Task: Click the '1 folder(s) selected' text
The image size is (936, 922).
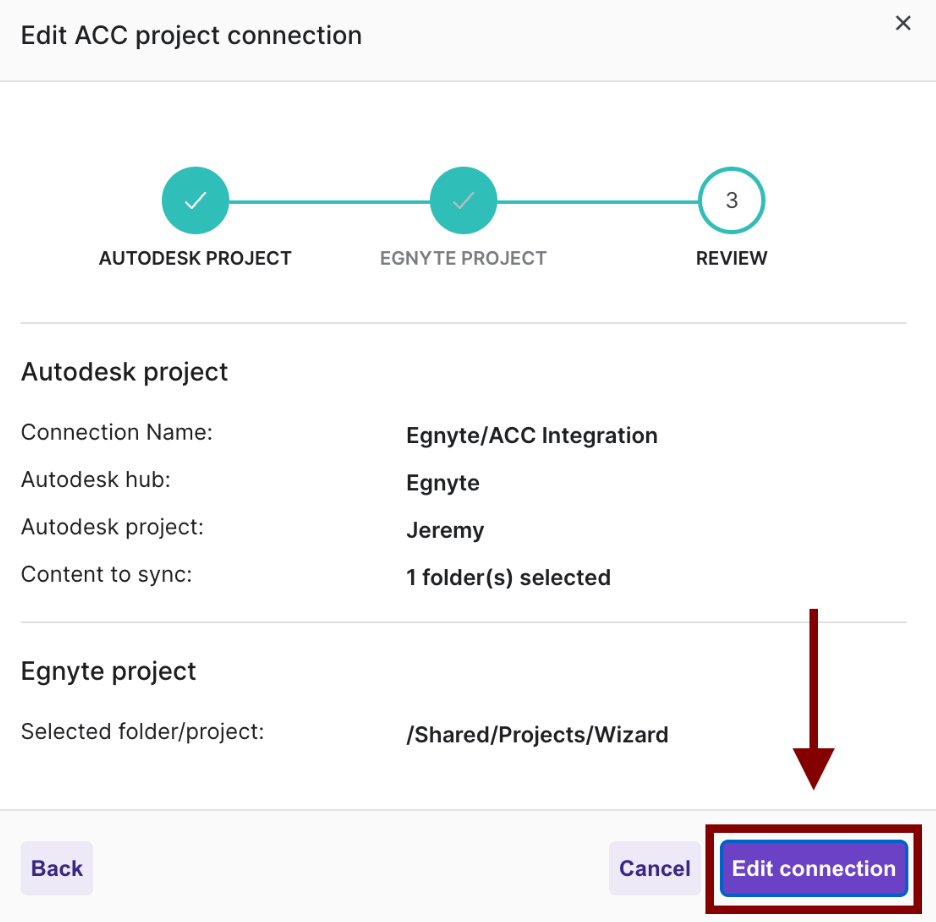Action: [x=508, y=578]
